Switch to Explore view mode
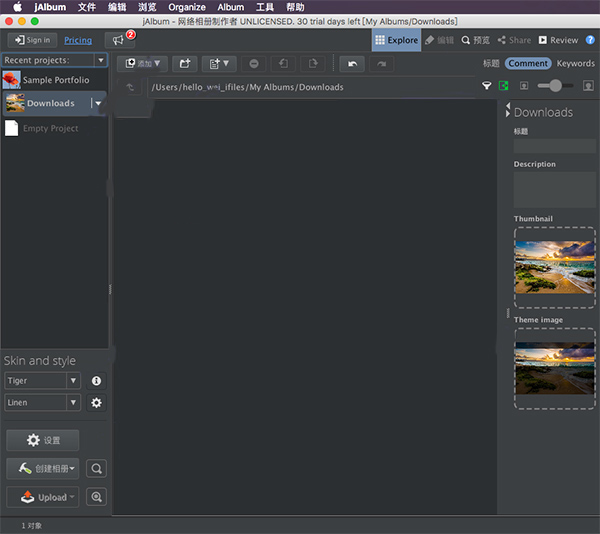This screenshot has width=600, height=534. pos(396,40)
